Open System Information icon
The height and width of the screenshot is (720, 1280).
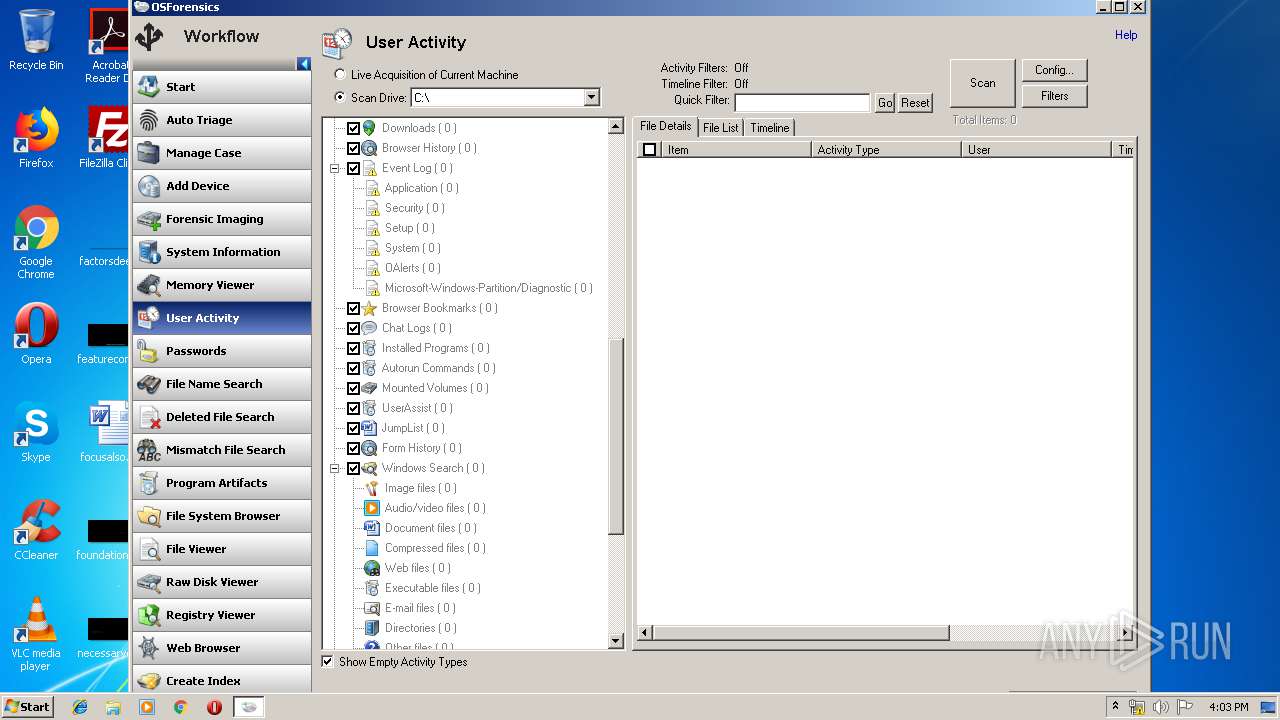click(x=149, y=252)
